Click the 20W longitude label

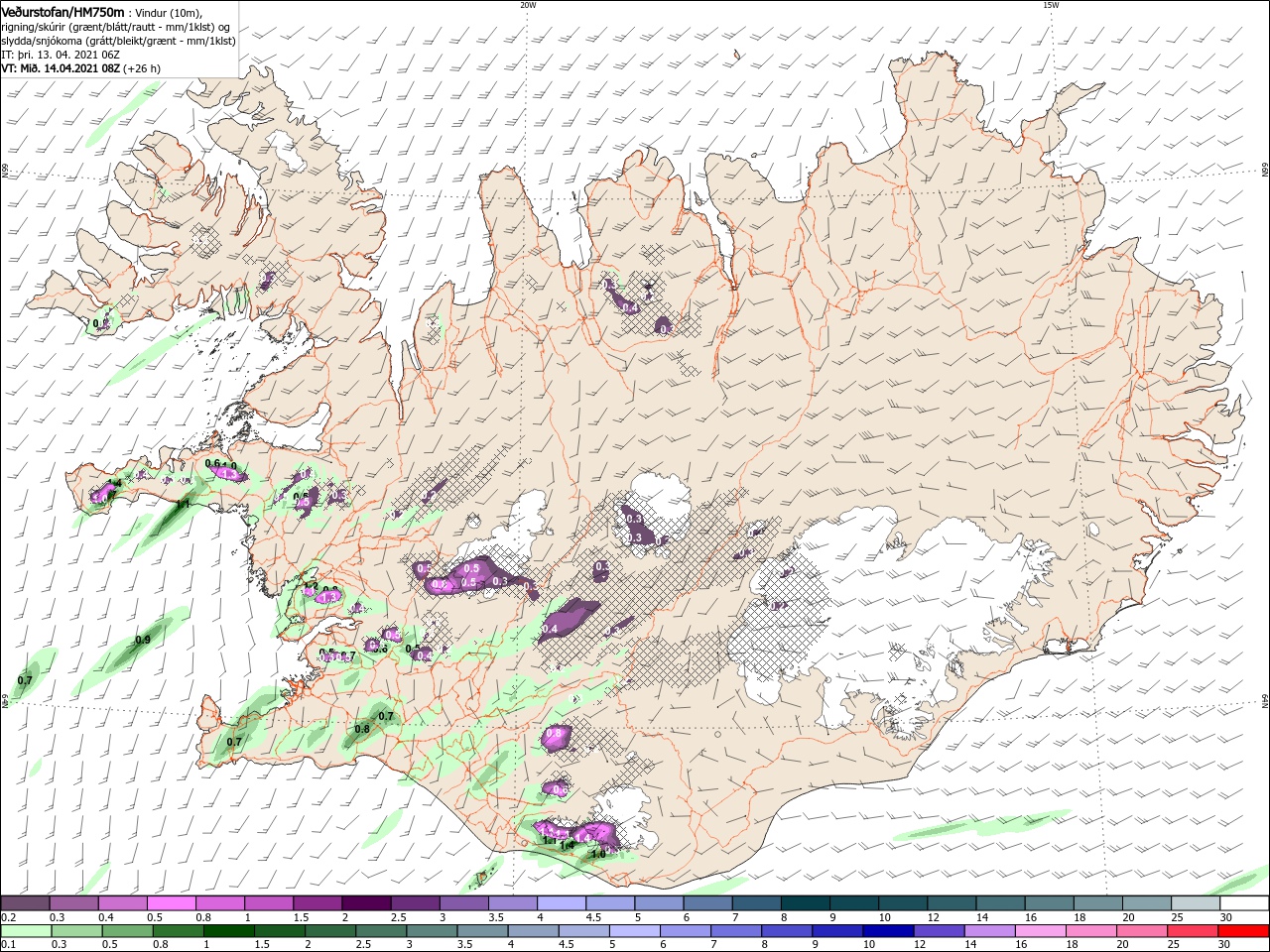click(x=528, y=5)
